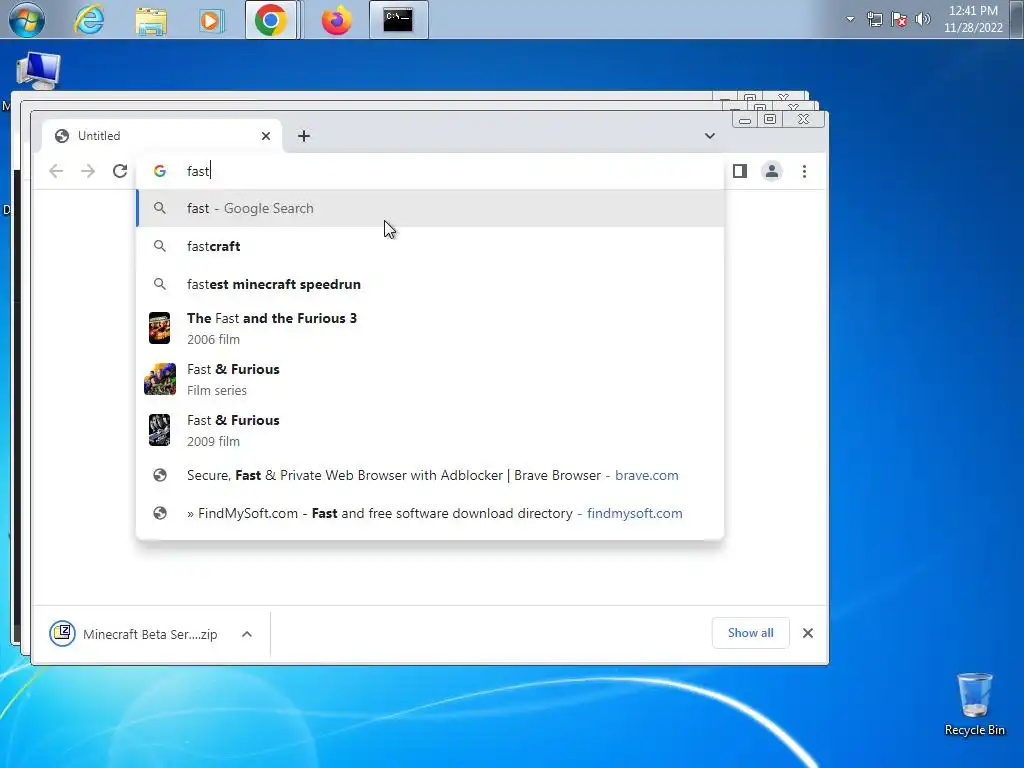The image size is (1024, 768).
Task: Choose 'Fast & Furious' 2009 film suggestion
Action: pyautogui.click(x=430, y=430)
